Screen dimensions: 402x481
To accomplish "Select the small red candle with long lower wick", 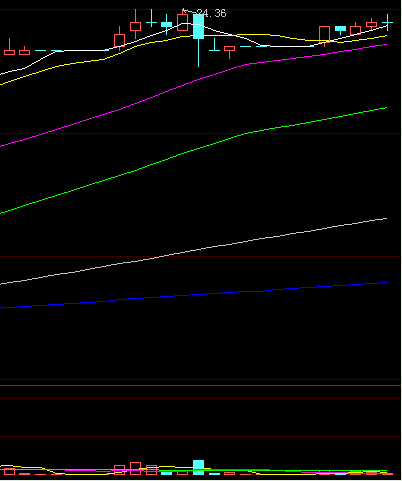I will coord(229,51).
